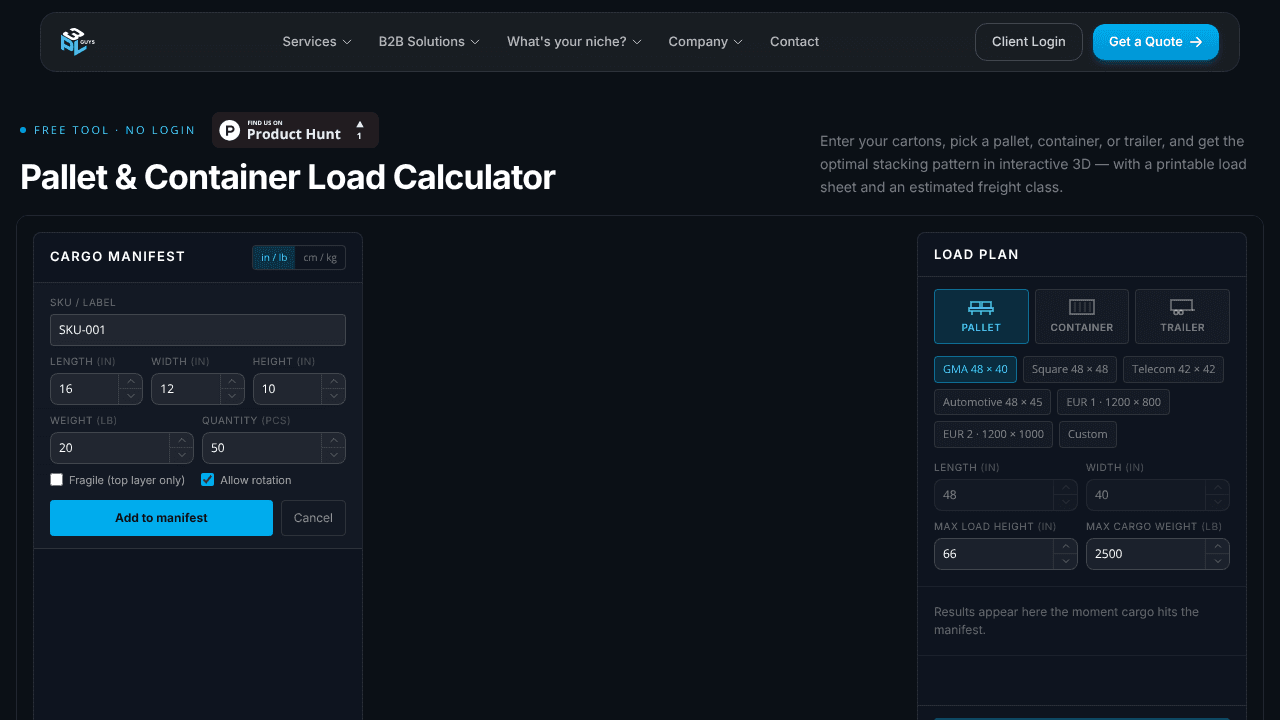Increase Weight with up stepper arrow
Image resolution: width=1280 pixels, height=720 pixels.
[x=181, y=440]
